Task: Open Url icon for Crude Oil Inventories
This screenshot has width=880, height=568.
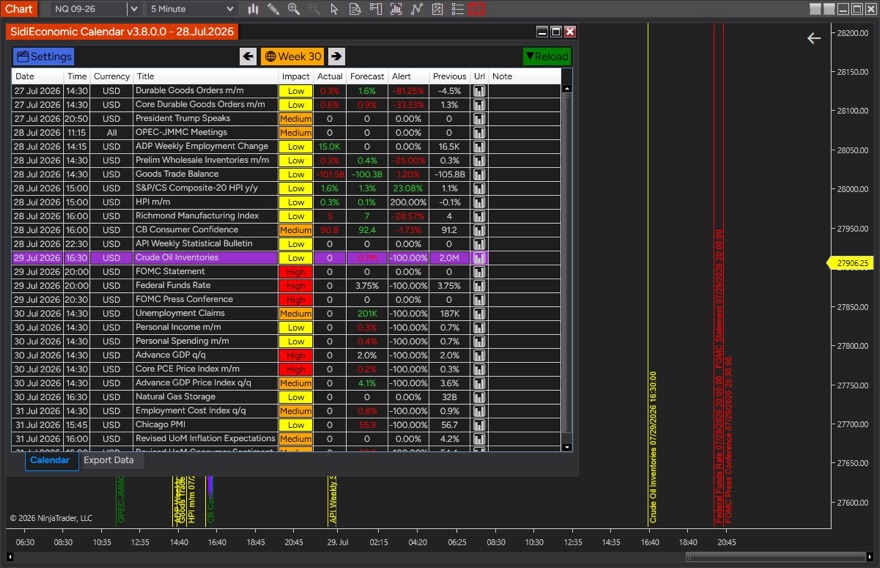Action: click(479, 258)
